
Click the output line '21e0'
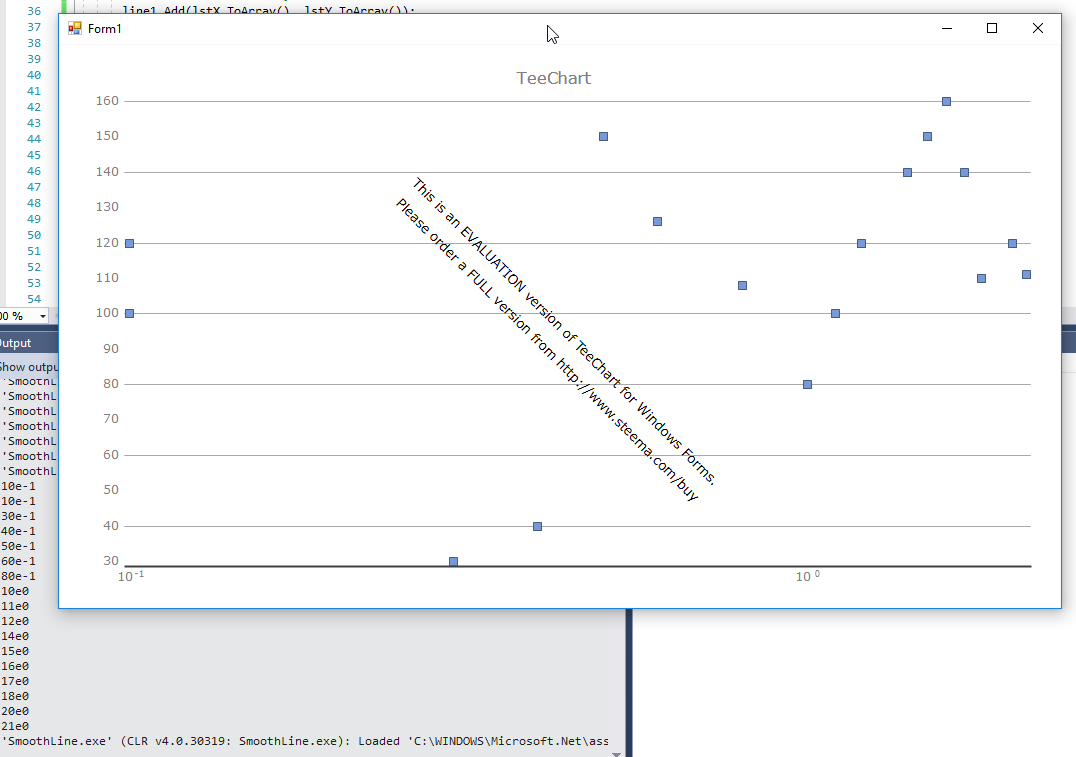(x=15, y=726)
